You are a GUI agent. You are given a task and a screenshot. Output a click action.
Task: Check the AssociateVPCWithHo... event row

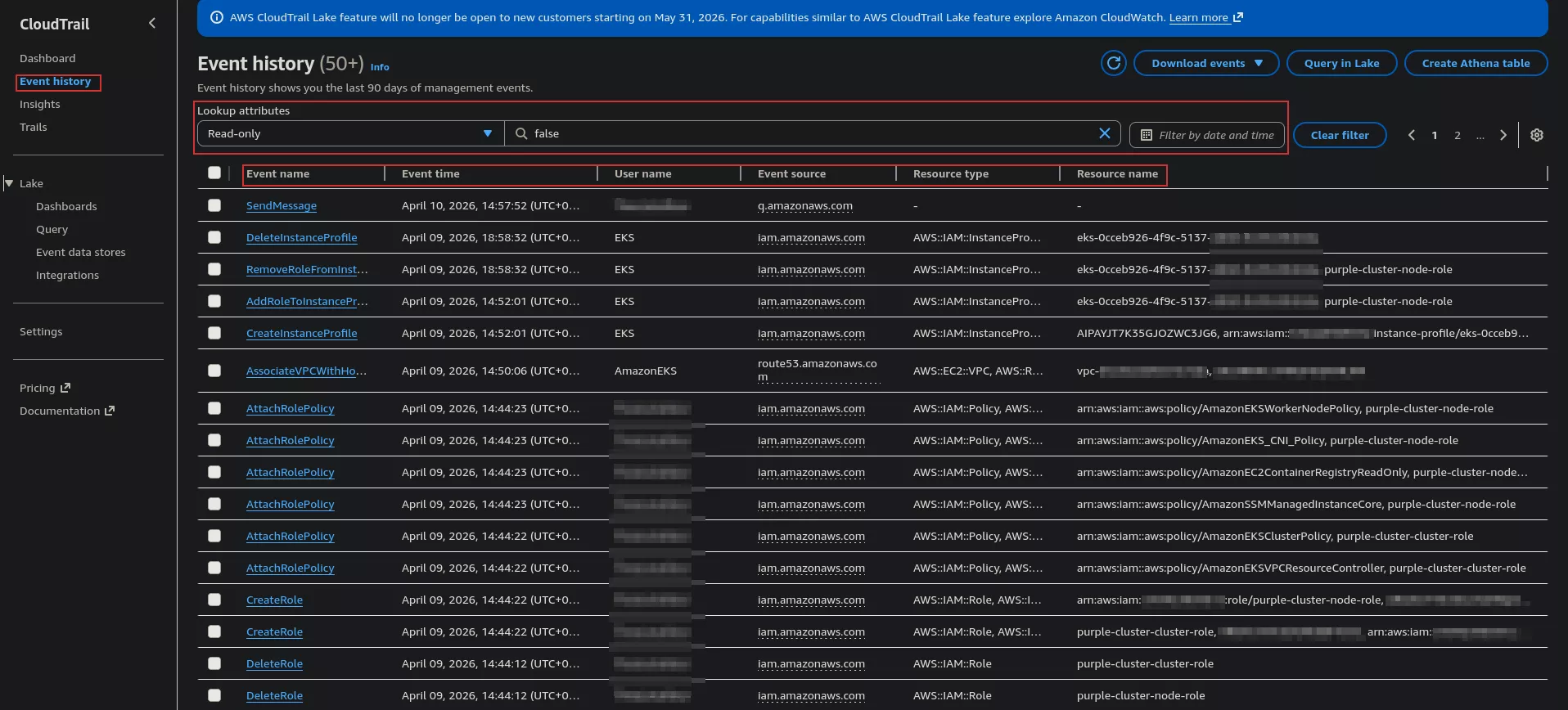click(x=214, y=371)
